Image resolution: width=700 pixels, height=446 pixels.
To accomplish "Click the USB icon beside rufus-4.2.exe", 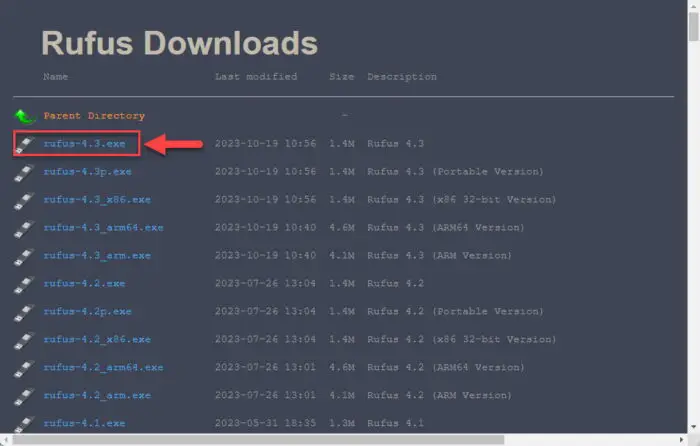I will click(25, 284).
